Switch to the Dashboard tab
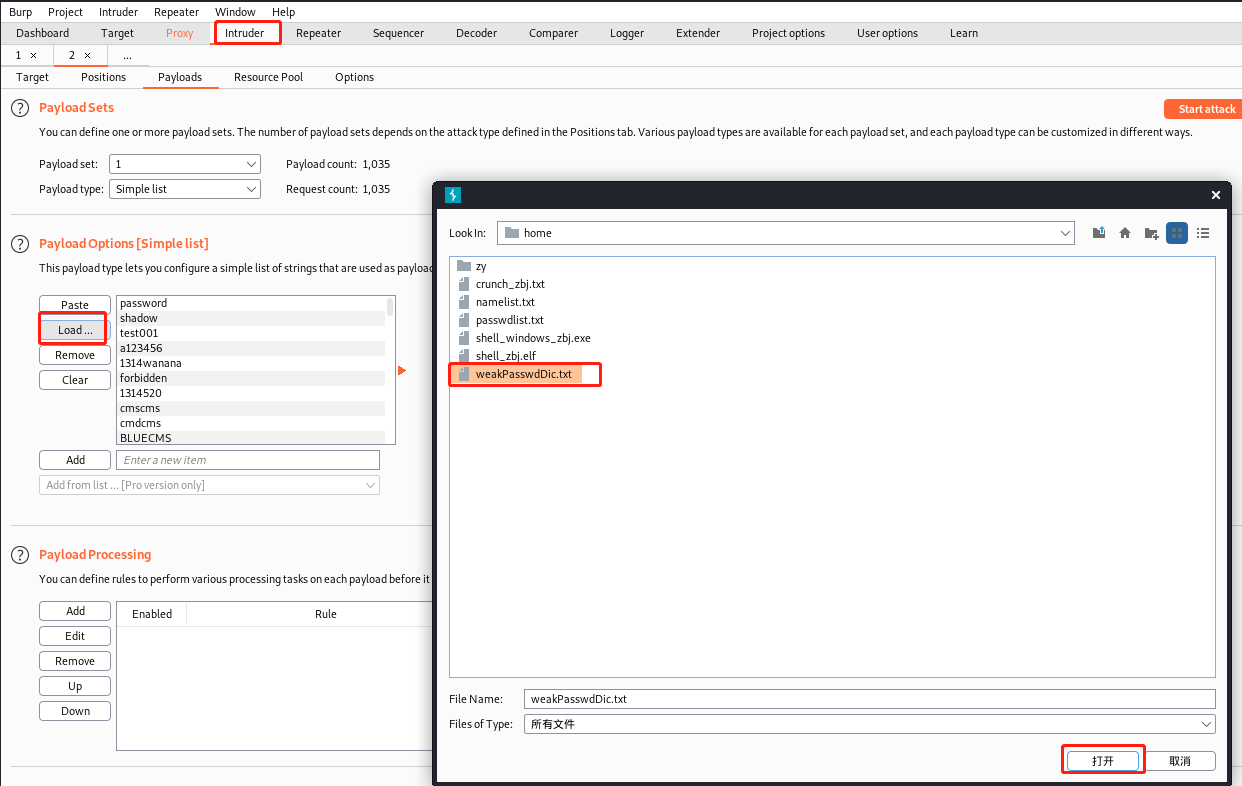Screen dimensions: 1242x786 pos(43,33)
